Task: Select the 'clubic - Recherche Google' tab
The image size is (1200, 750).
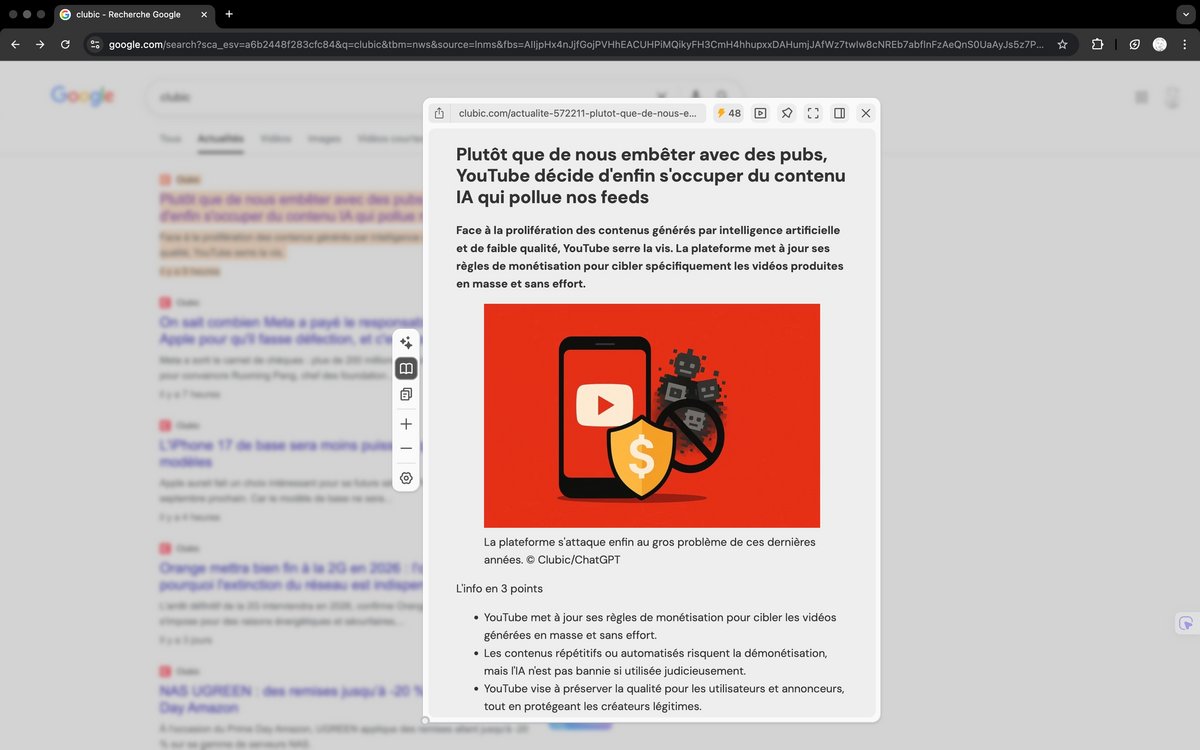Action: 134,15
